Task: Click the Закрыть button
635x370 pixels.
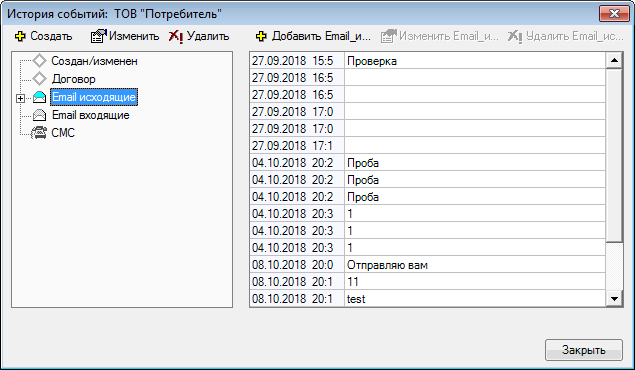Action: tap(584, 350)
